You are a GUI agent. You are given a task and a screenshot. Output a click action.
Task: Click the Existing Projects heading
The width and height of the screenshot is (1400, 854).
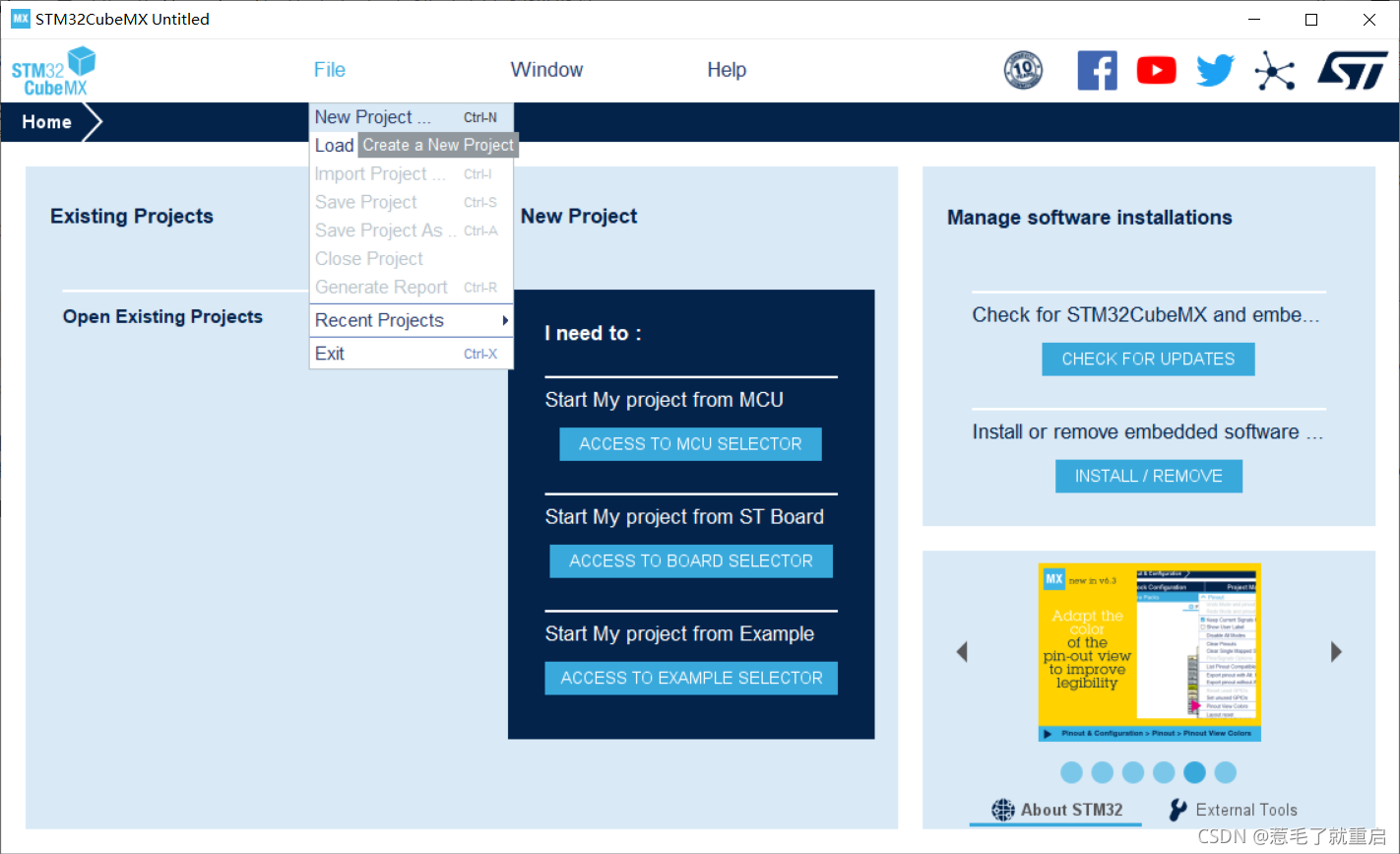coord(132,217)
